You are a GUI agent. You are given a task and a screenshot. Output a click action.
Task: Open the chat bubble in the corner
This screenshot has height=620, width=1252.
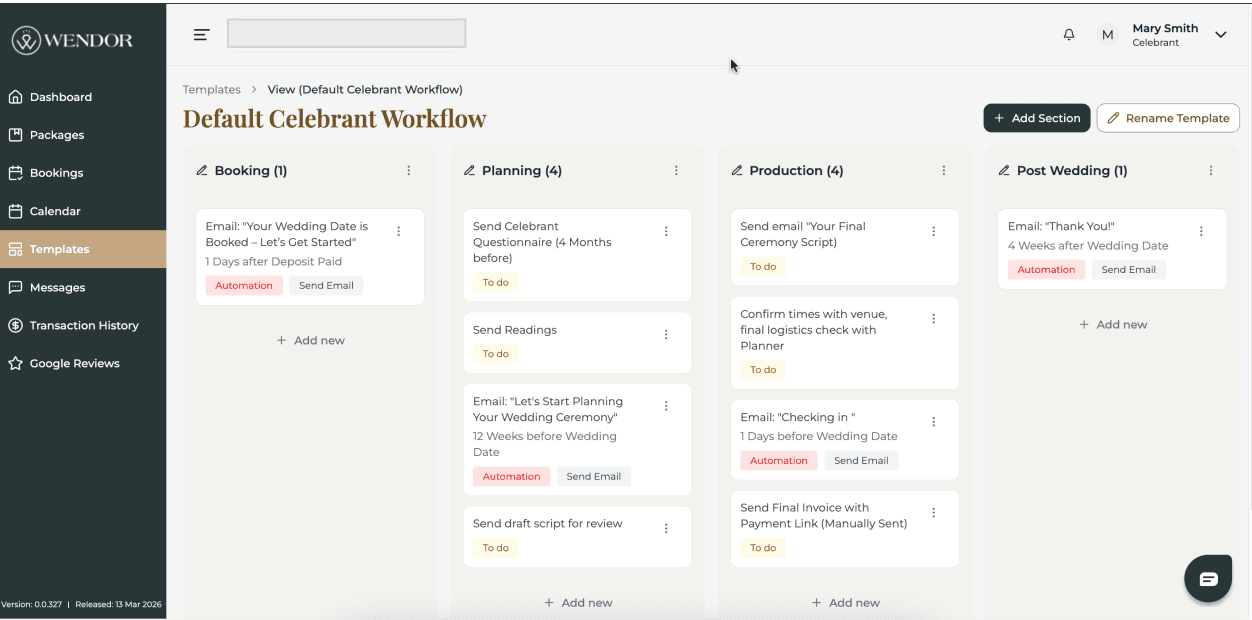[1208, 578]
